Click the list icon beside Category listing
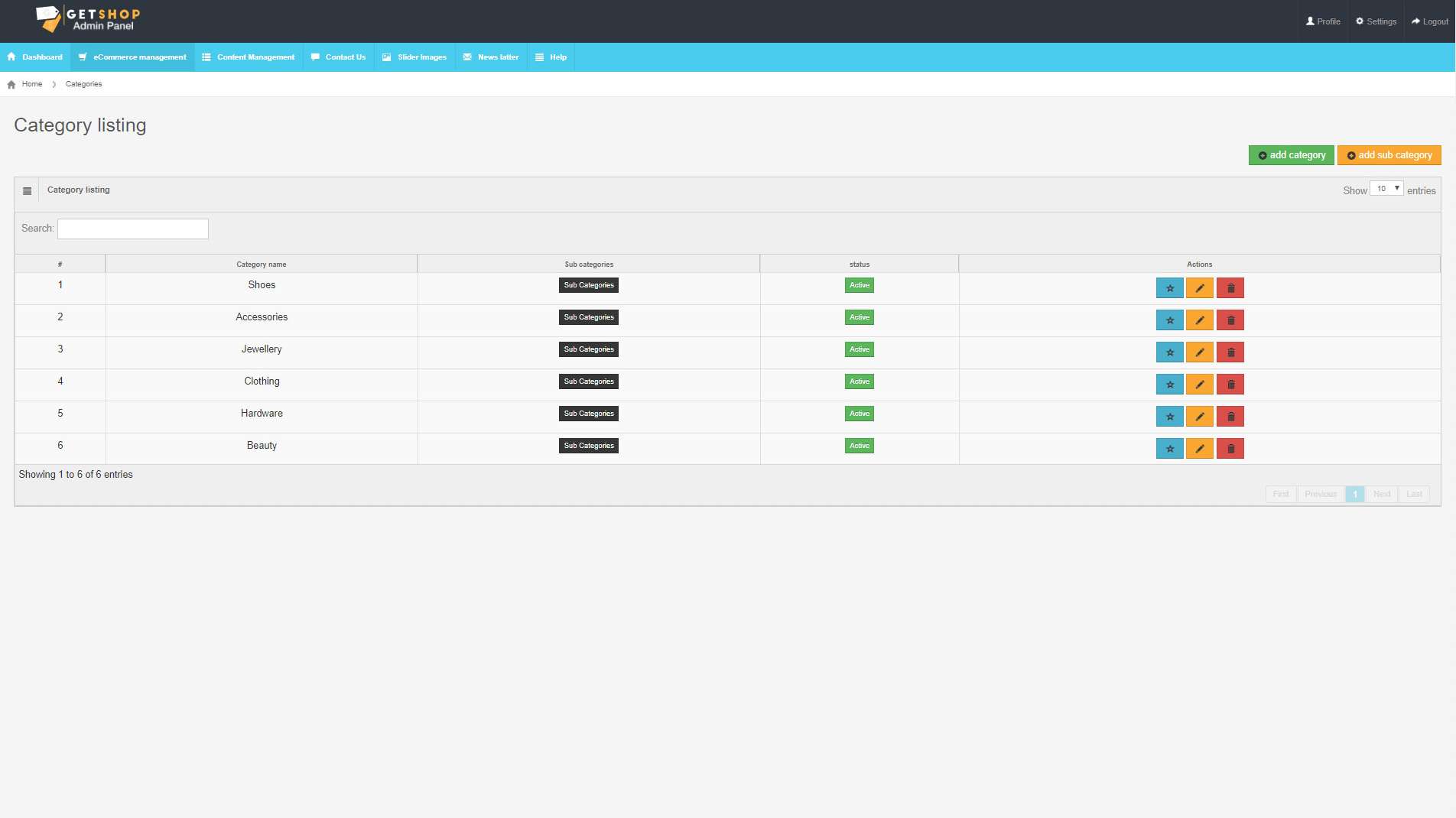 click(x=27, y=191)
